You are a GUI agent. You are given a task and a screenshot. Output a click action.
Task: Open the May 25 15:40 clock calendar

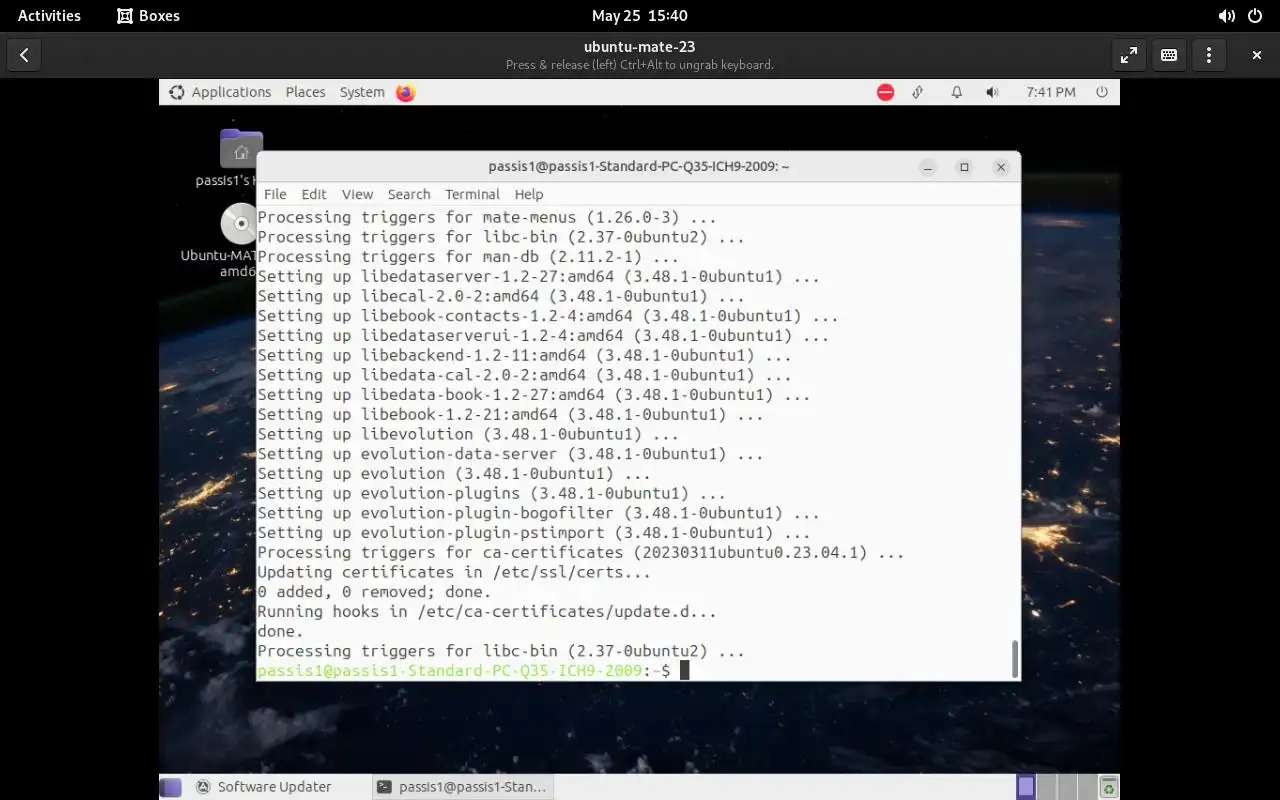(x=640, y=15)
